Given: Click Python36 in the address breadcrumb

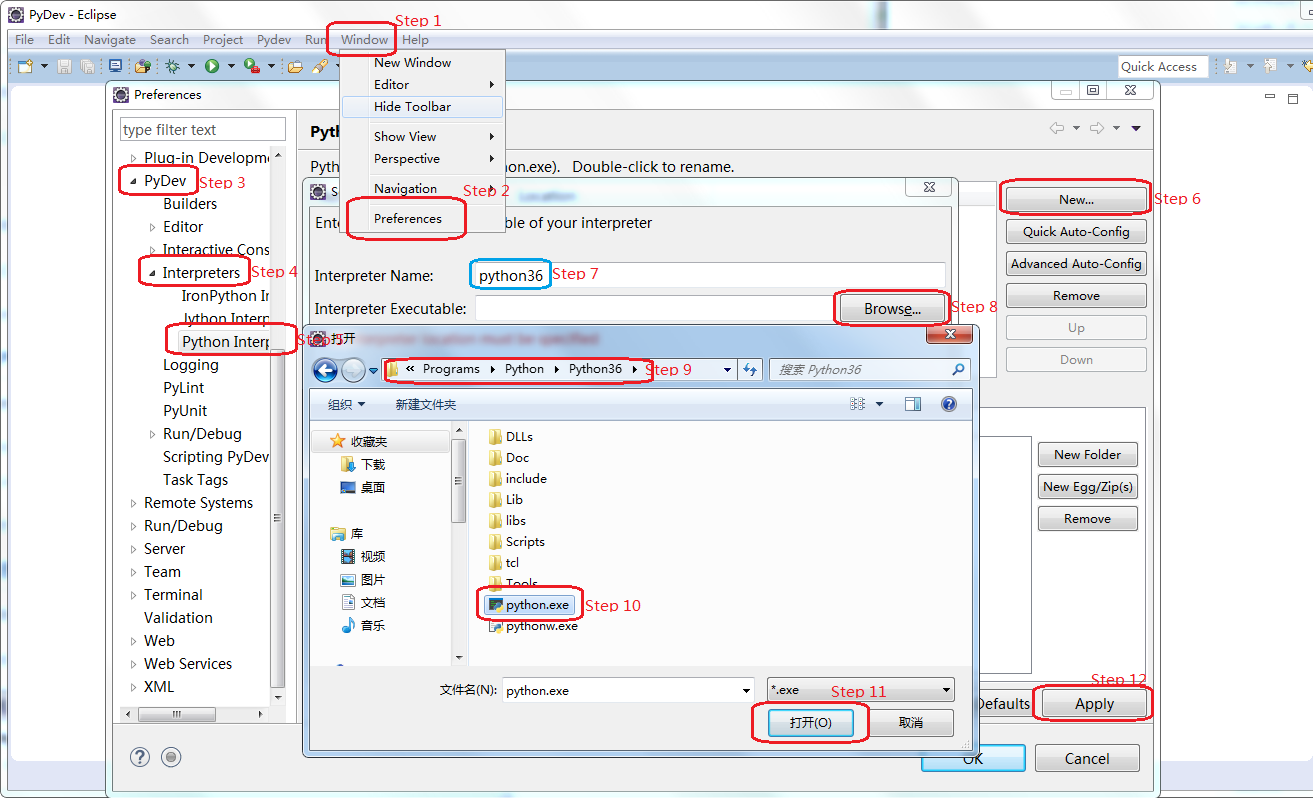Looking at the screenshot, I should (596, 369).
